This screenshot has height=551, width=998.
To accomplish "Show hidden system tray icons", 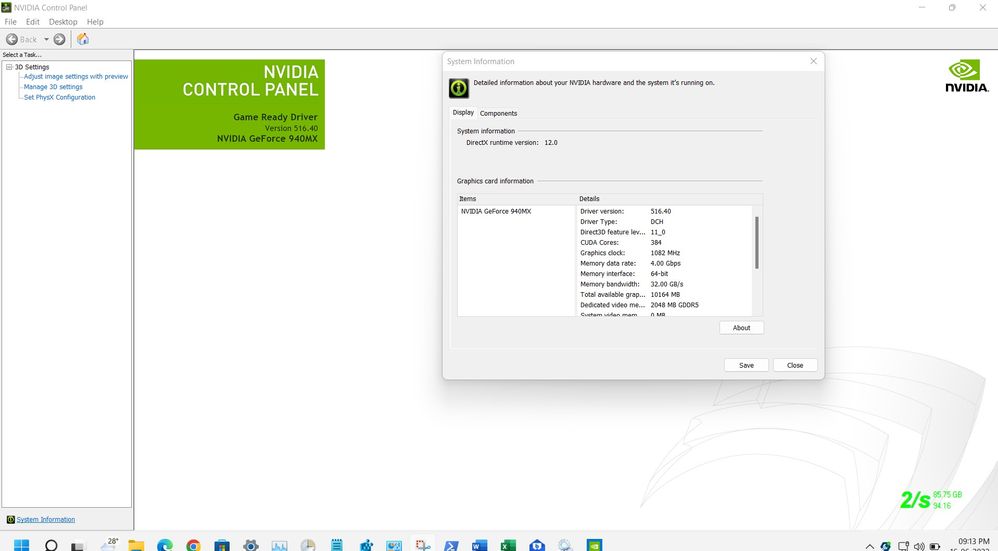I will click(870, 546).
